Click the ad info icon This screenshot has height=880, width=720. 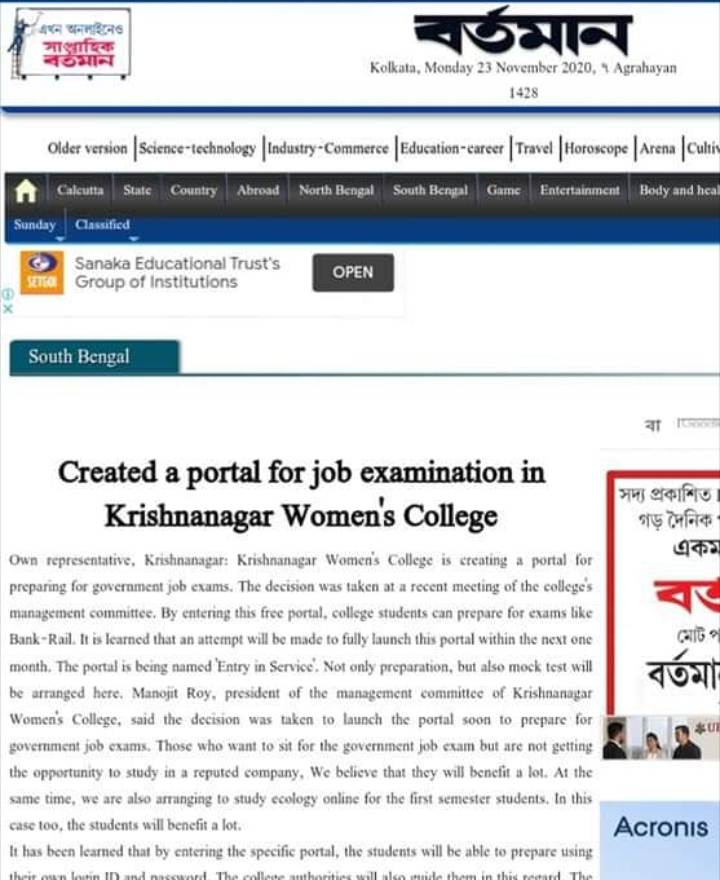(x=8, y=294)
